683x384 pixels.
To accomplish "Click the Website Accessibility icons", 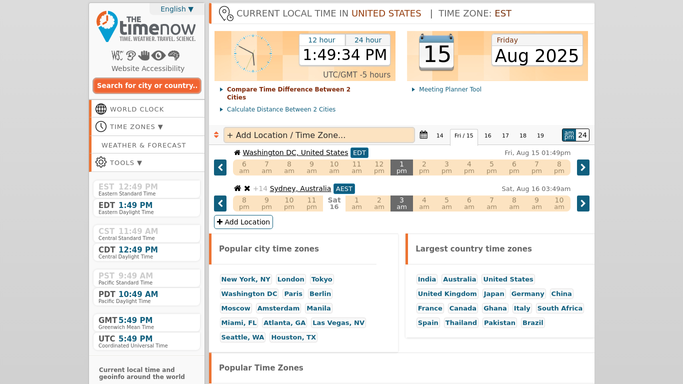I will coord(145,55).
